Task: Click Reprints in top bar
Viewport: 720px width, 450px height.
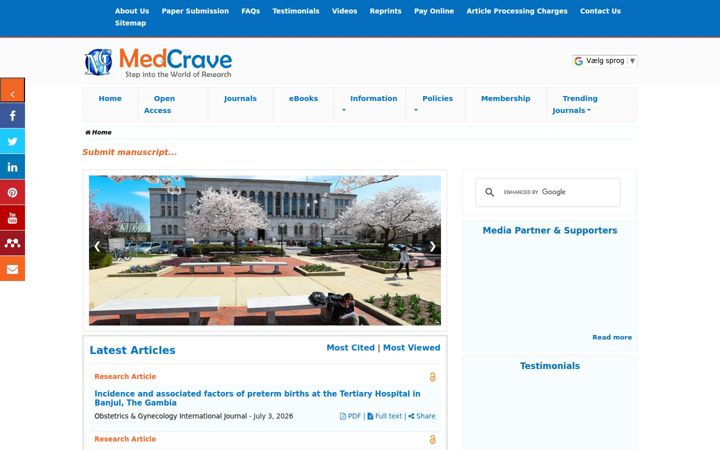Action: (x=385, y=11)
